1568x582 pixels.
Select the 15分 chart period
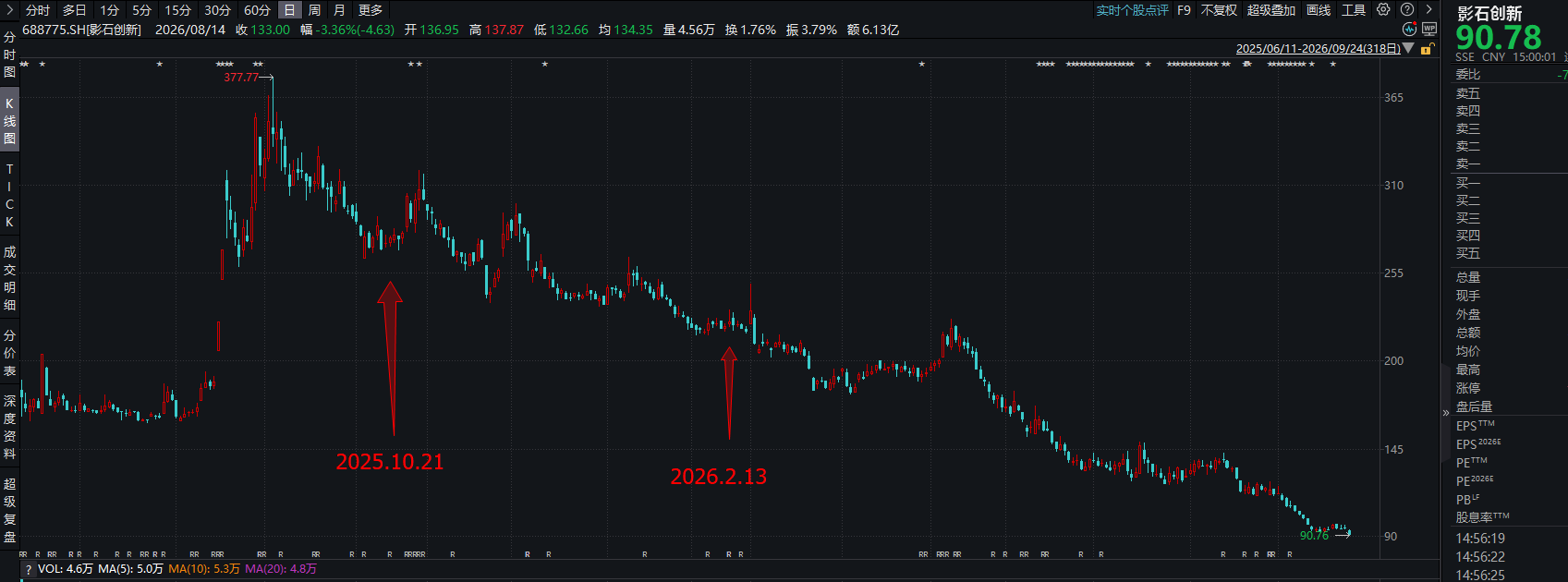tap(177, 10)
